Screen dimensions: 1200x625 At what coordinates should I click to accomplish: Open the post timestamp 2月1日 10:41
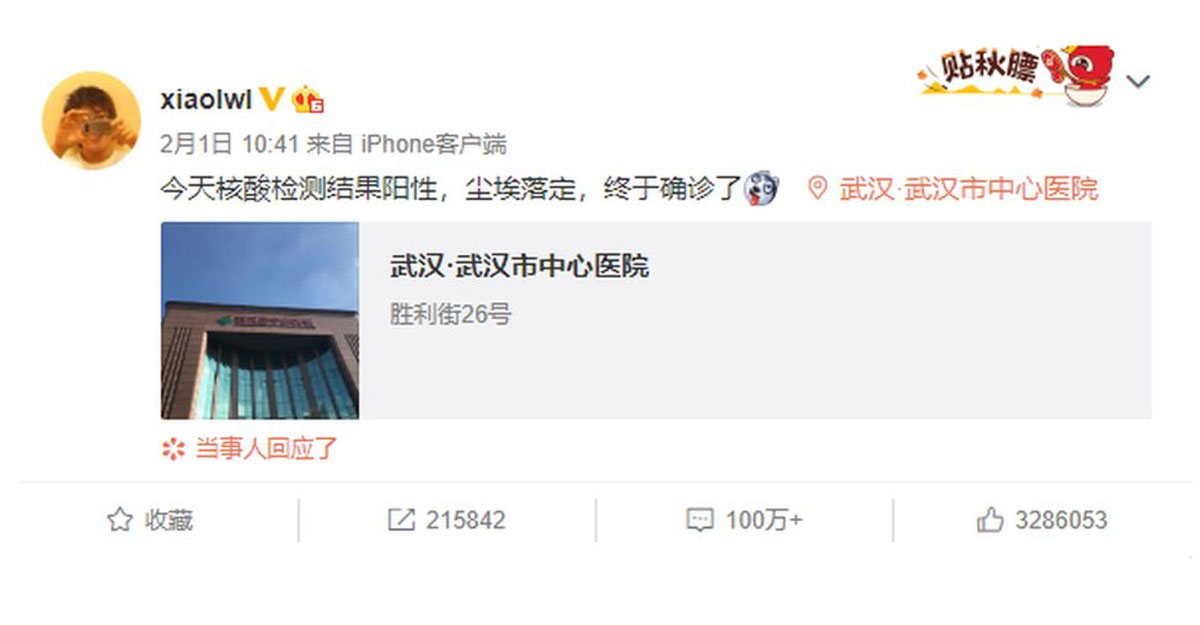(230, 144)
